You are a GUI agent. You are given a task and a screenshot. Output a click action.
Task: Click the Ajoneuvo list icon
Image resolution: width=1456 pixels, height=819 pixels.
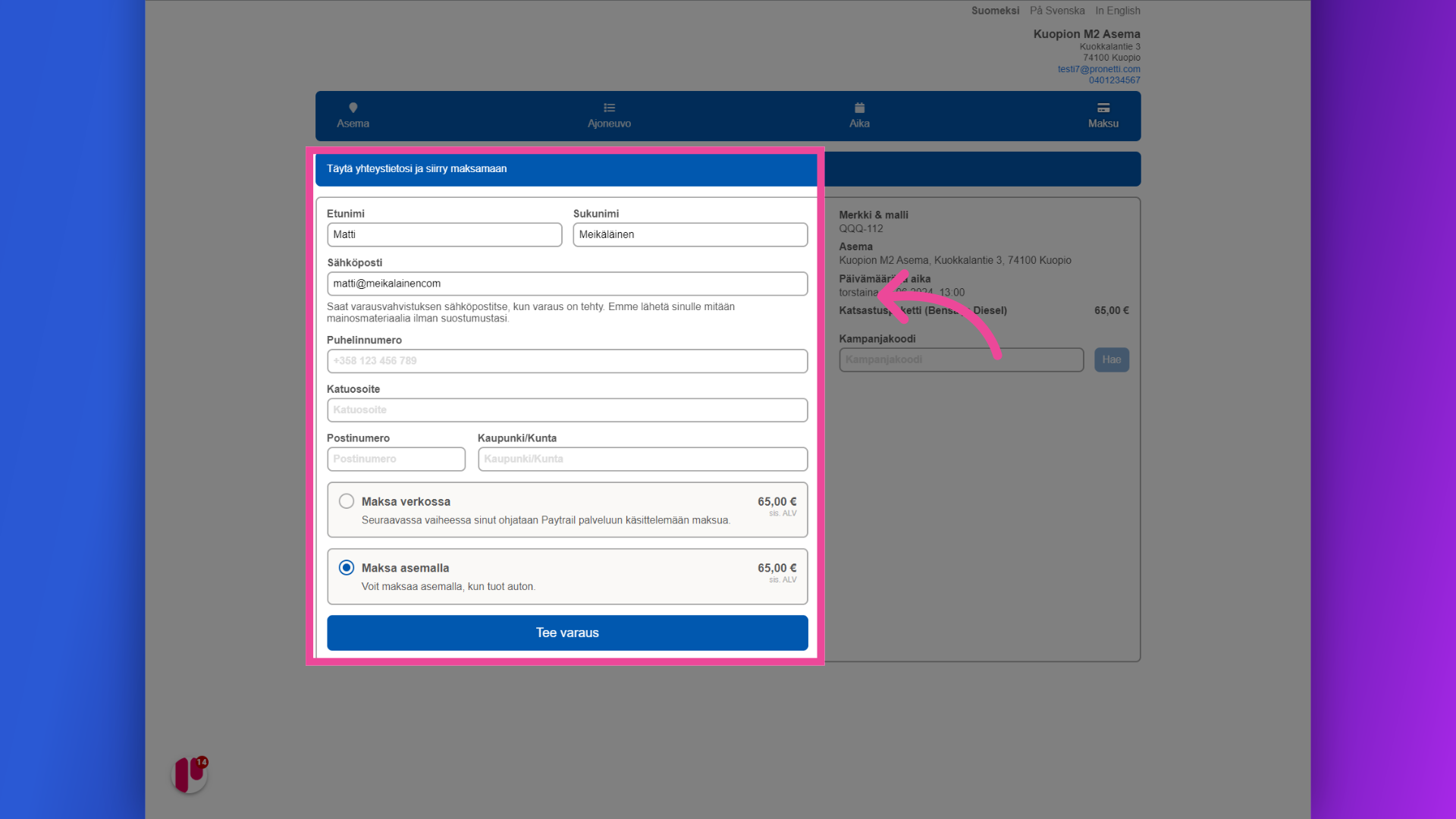(x=609, y=108)
